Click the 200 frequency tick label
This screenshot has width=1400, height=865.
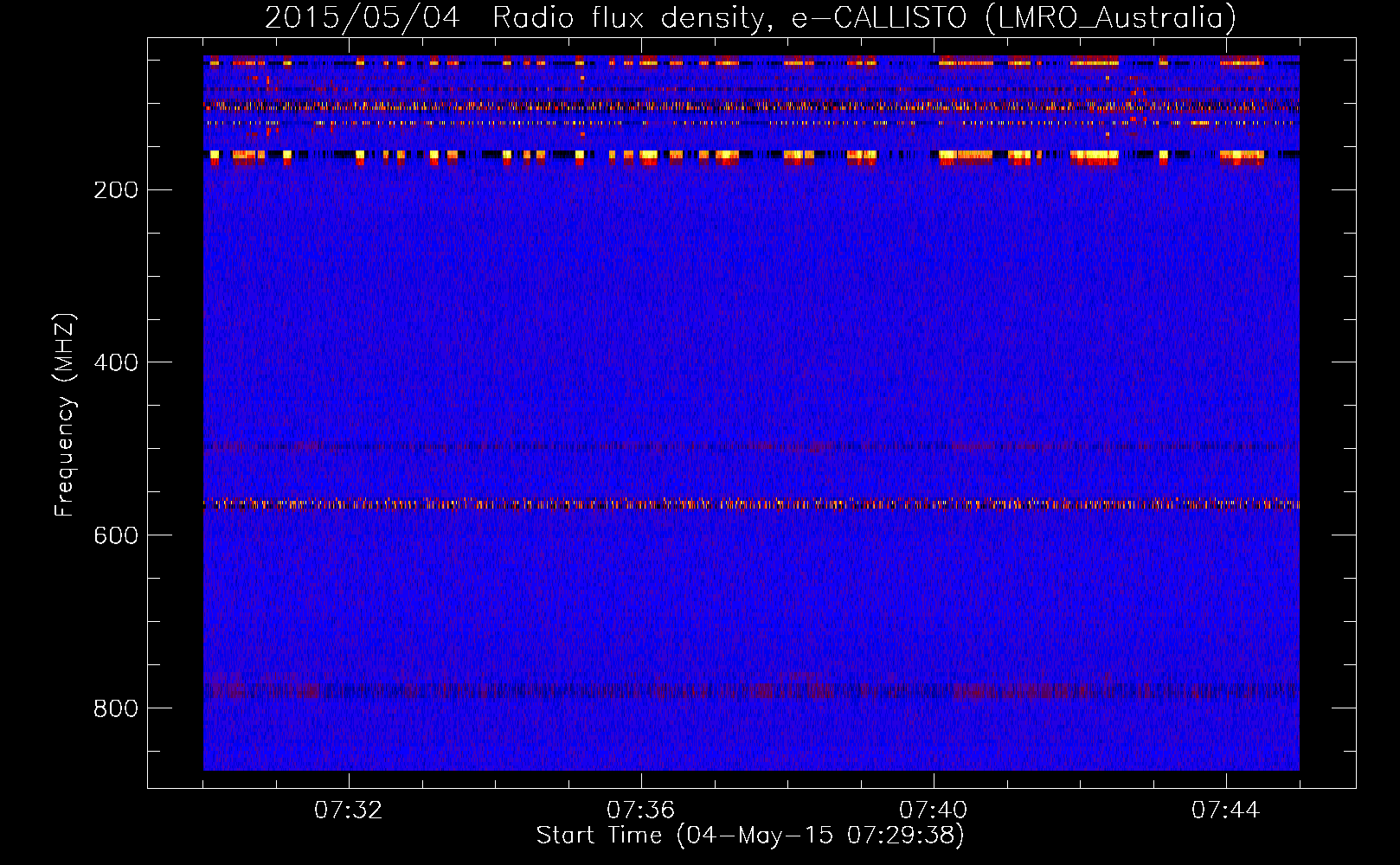[x=116, y=189]
